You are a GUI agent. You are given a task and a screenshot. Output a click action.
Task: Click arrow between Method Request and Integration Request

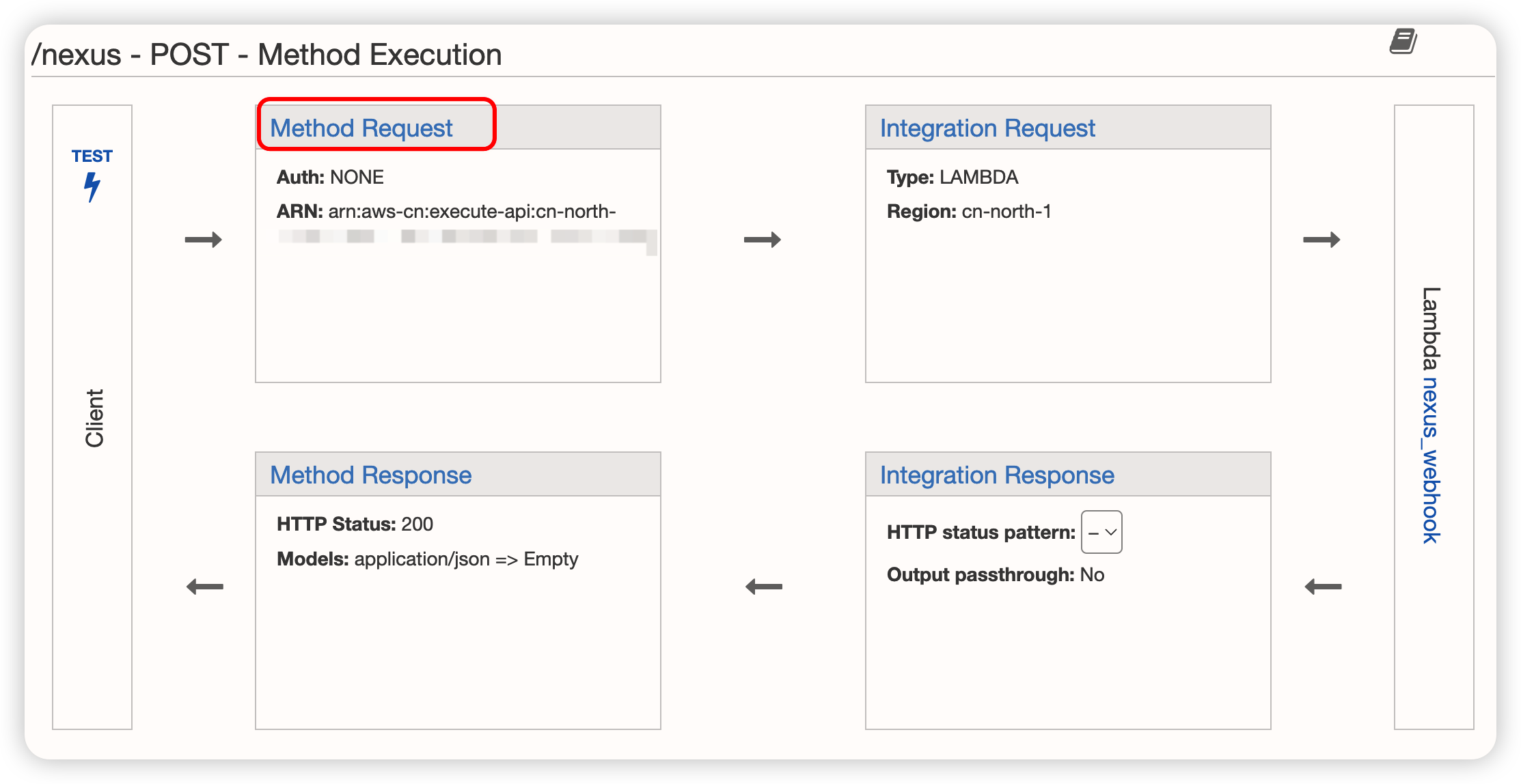763,240
